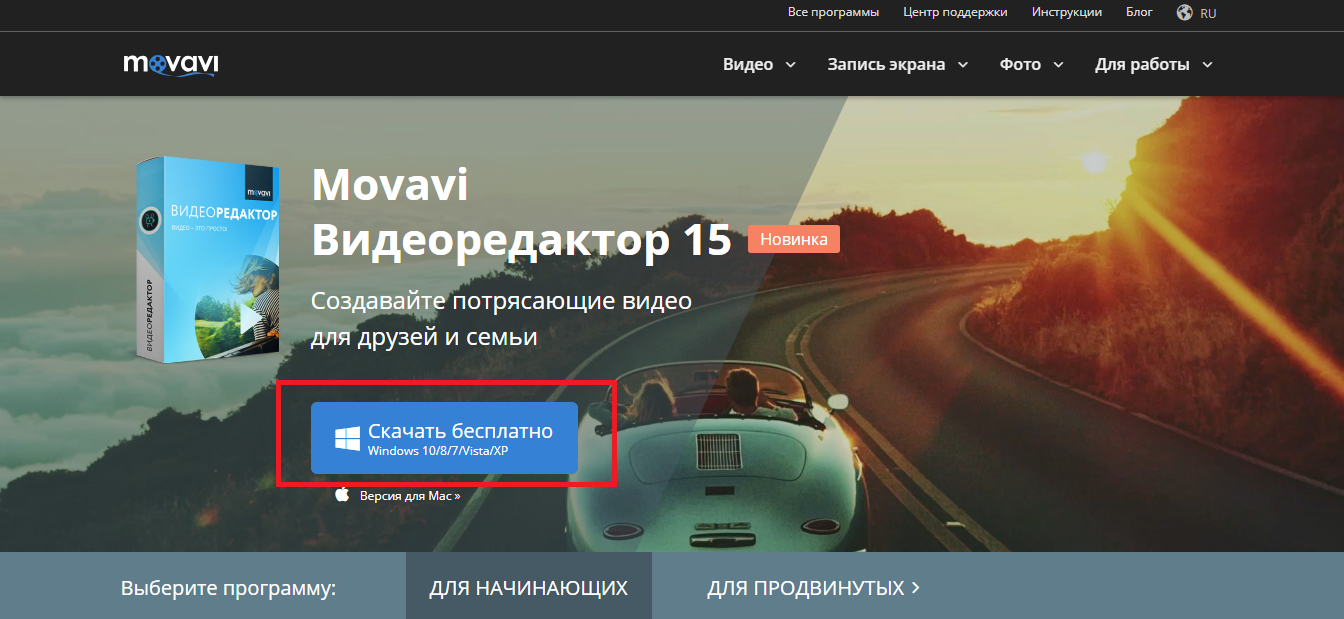1344x619 pixels.
Task: Click the orange Новинка badge
Action: 794,239
